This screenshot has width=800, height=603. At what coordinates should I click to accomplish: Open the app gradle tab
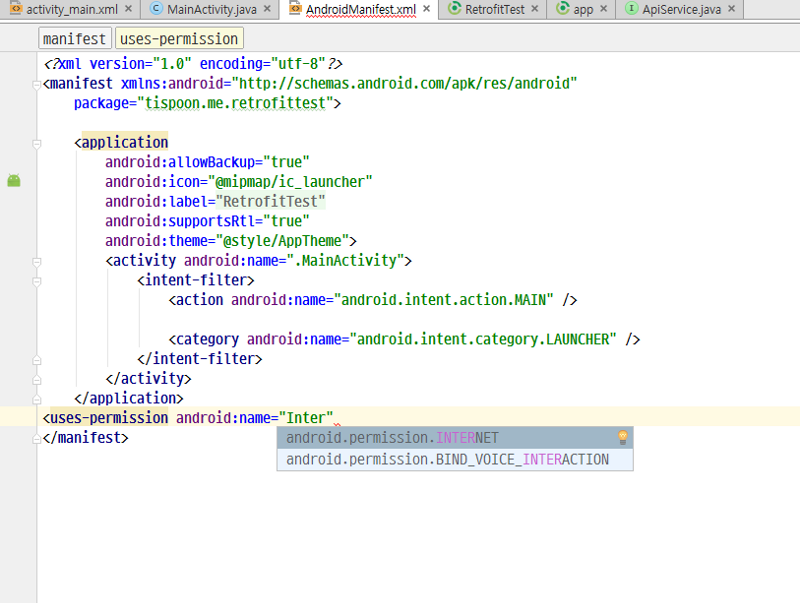pyautogui.click(x=583, y=9)
